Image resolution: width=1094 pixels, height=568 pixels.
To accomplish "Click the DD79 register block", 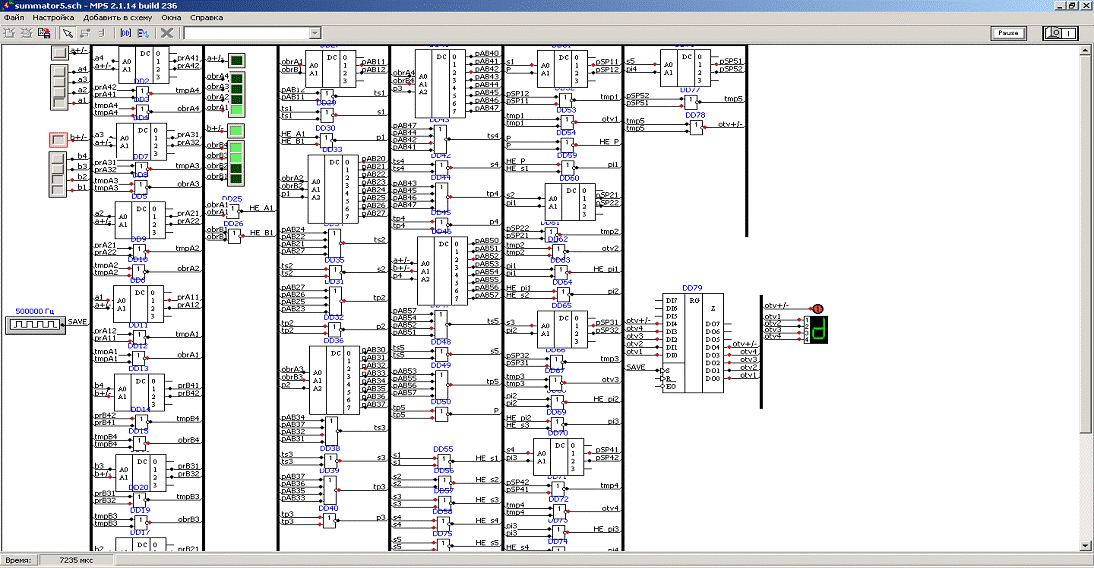I will pos(693,343).
